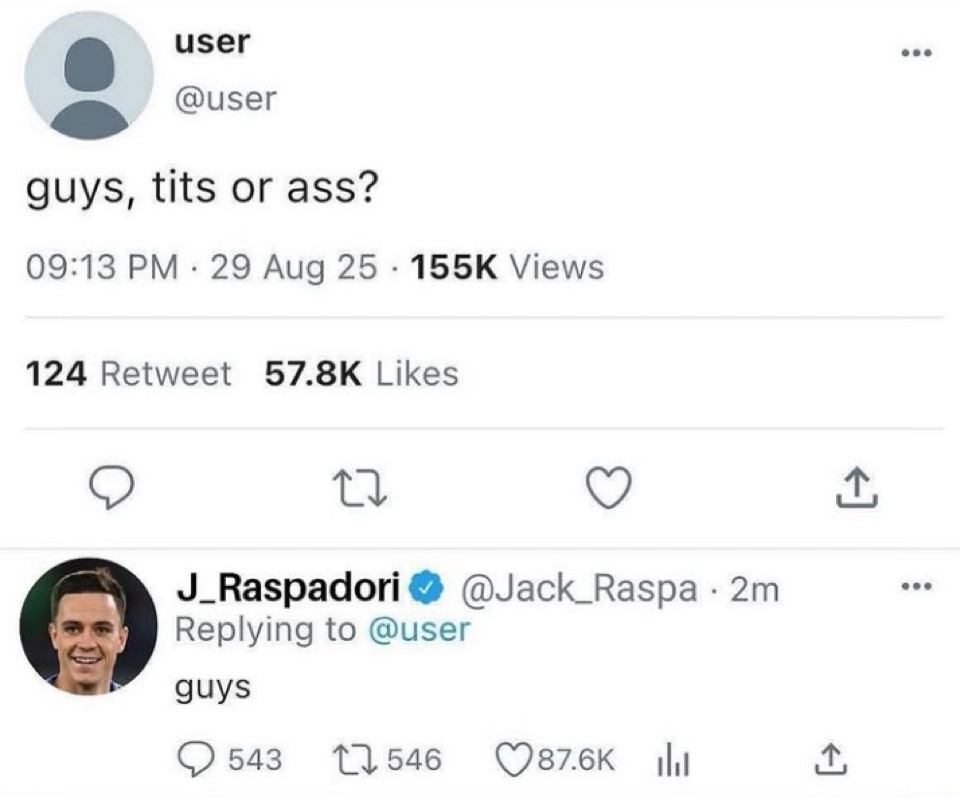Click the retweet icon under the main tweet
This screenshot has width=960, height=798.
[363, 488]
